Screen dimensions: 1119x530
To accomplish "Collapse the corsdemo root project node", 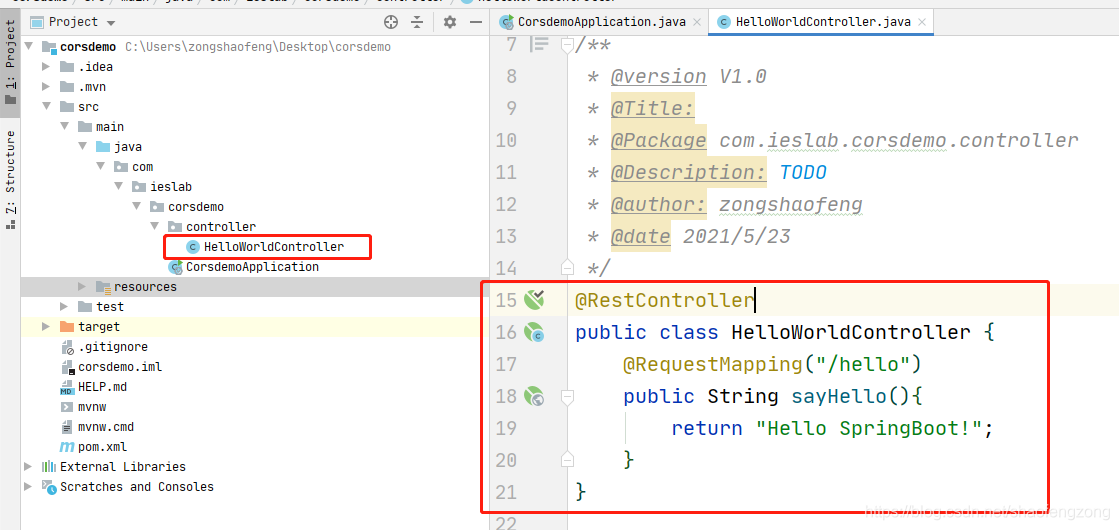I will click(x=29, y=47).
